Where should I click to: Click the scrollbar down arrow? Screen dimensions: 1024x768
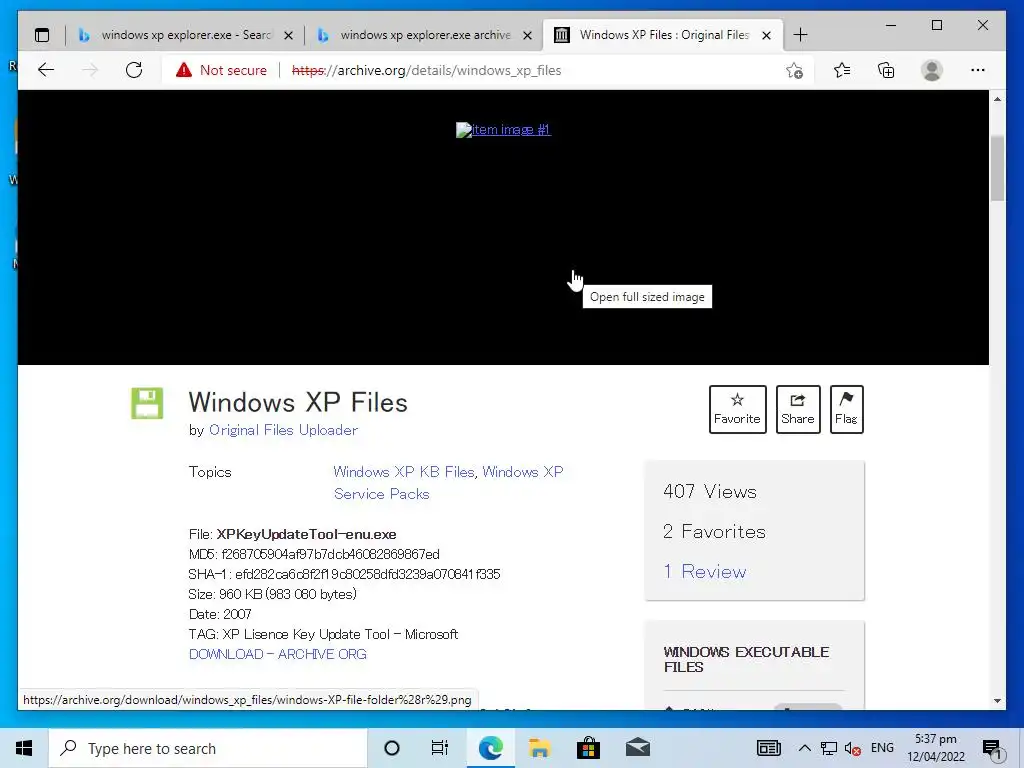pos(997,701)
